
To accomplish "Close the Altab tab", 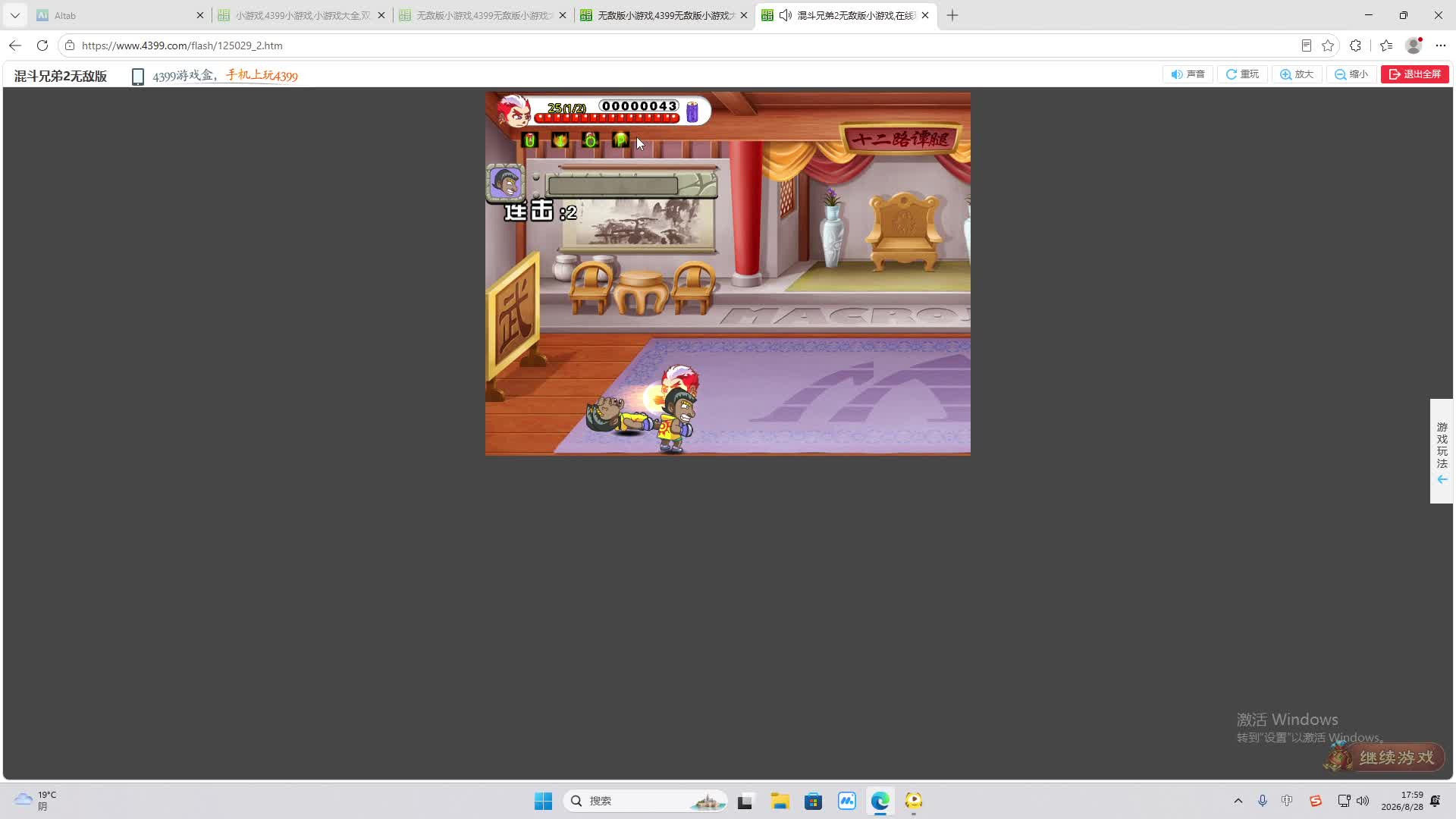I will pos(200,15).
